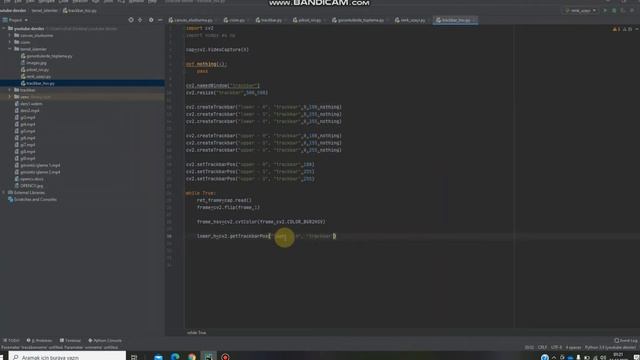Open Project panel settings gear

(x=151, y=20)
